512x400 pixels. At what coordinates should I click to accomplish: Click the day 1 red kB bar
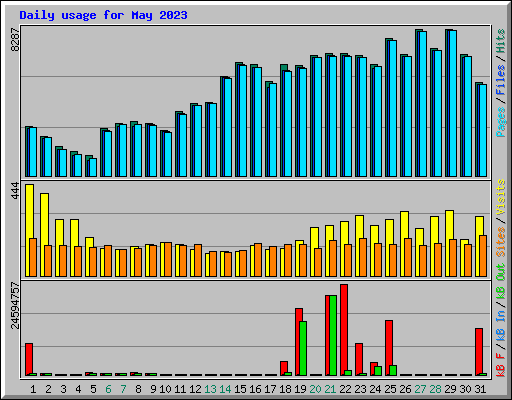tap(29, 359)
